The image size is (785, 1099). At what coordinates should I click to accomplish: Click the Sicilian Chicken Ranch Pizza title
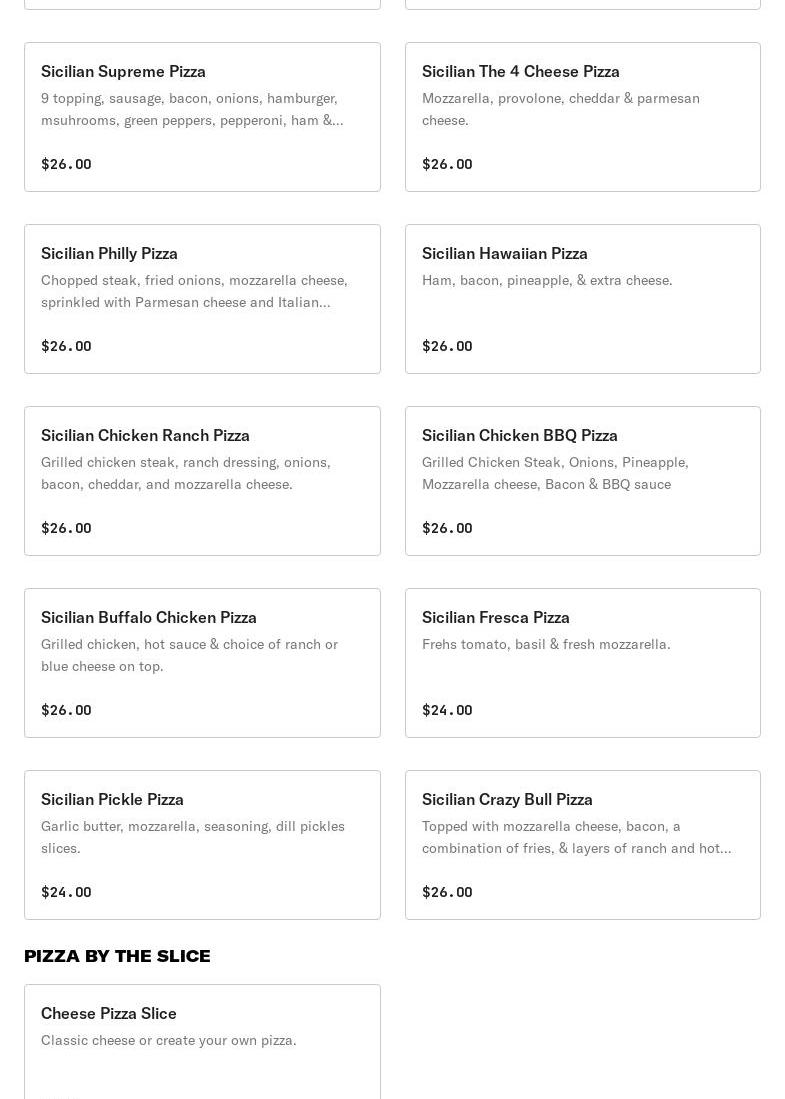(145, 435)
